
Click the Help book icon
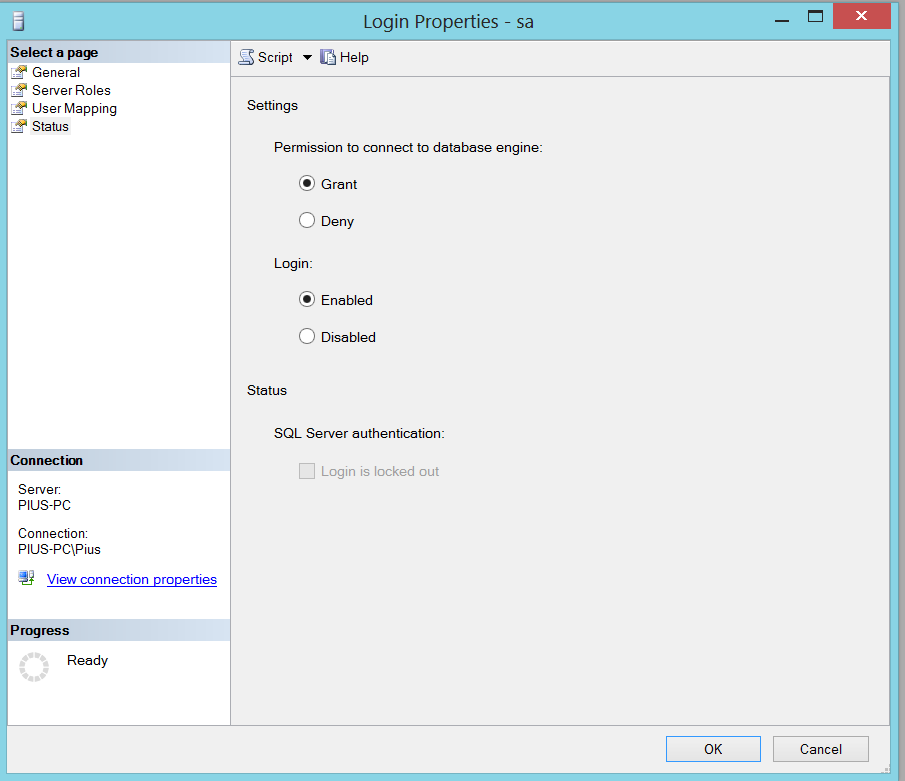[328, 57]
